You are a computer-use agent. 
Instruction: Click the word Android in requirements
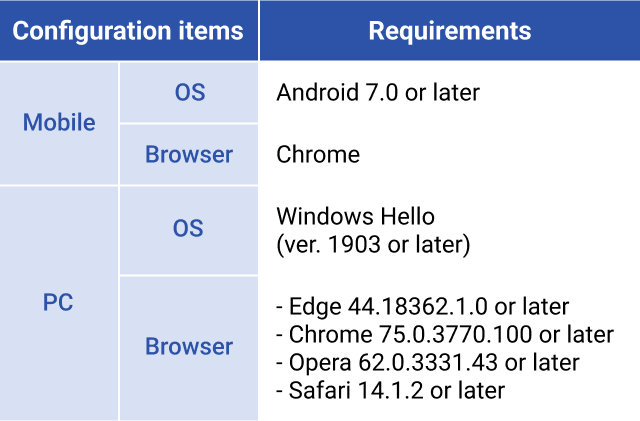pos(318,92)
